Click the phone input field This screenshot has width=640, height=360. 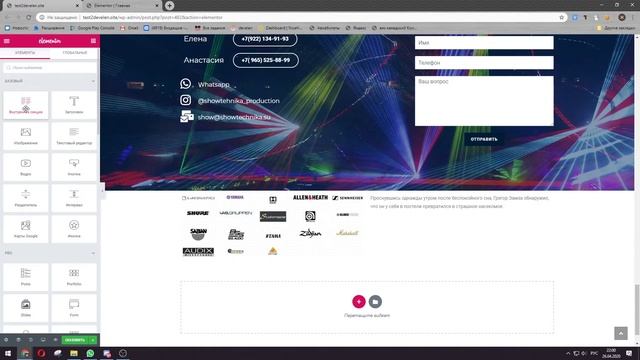tap(484, 63)
